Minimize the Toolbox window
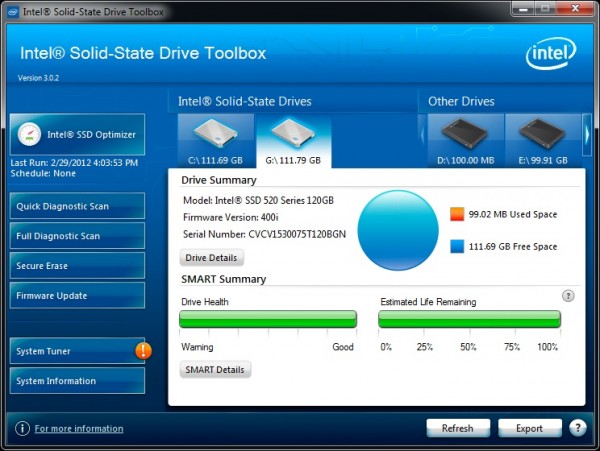This screenshot has width=600, height=451. click(x=523, y=8)
